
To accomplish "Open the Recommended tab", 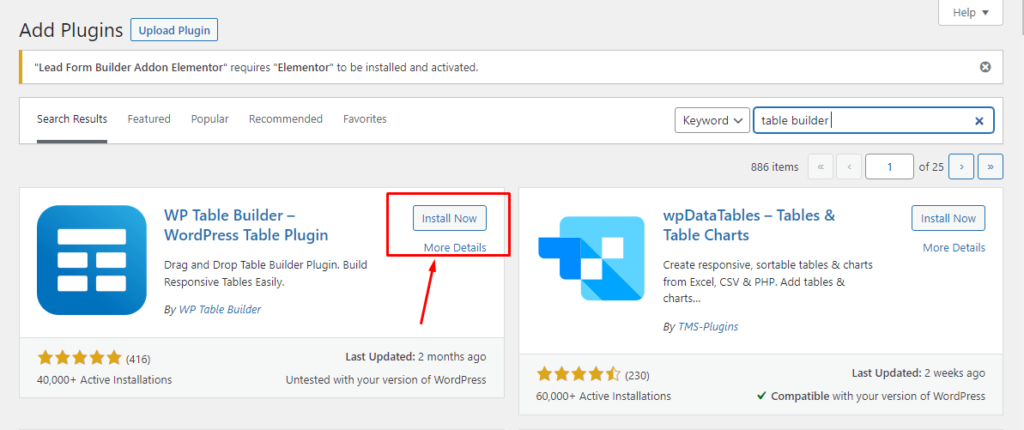I will [286, 119].
